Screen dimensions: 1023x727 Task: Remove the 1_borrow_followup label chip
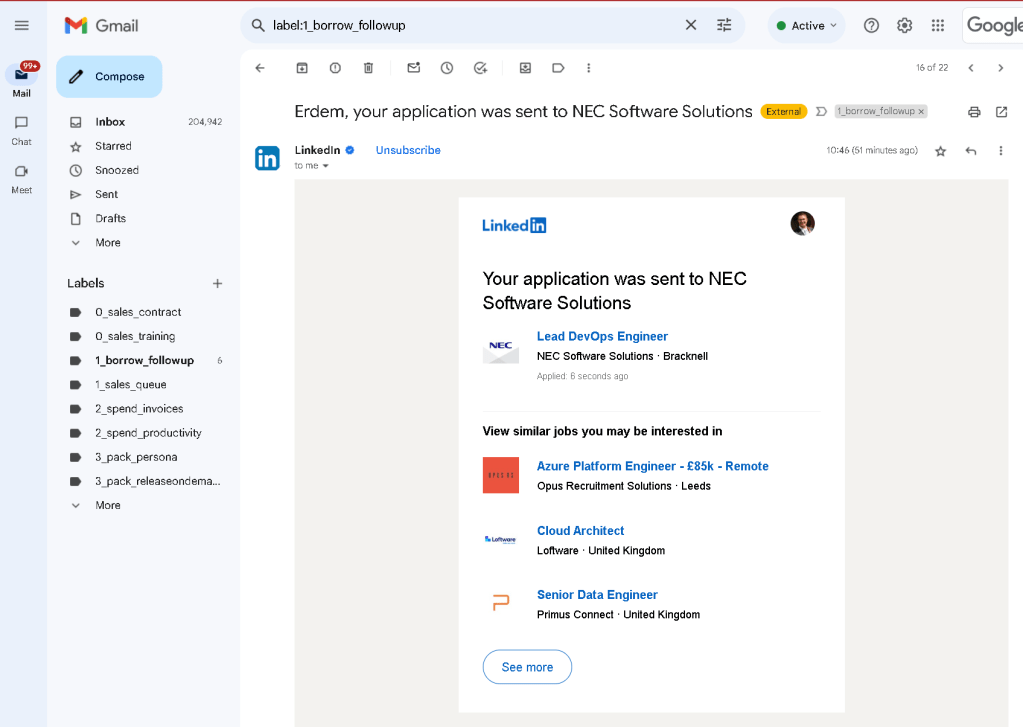921,112
